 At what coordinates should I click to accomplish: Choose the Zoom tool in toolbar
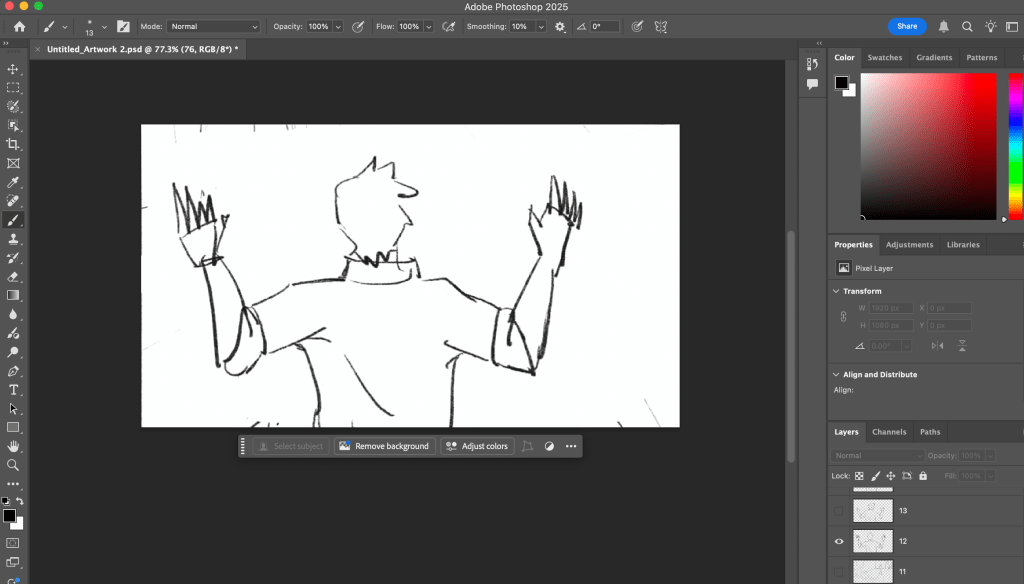coord(13,465)
